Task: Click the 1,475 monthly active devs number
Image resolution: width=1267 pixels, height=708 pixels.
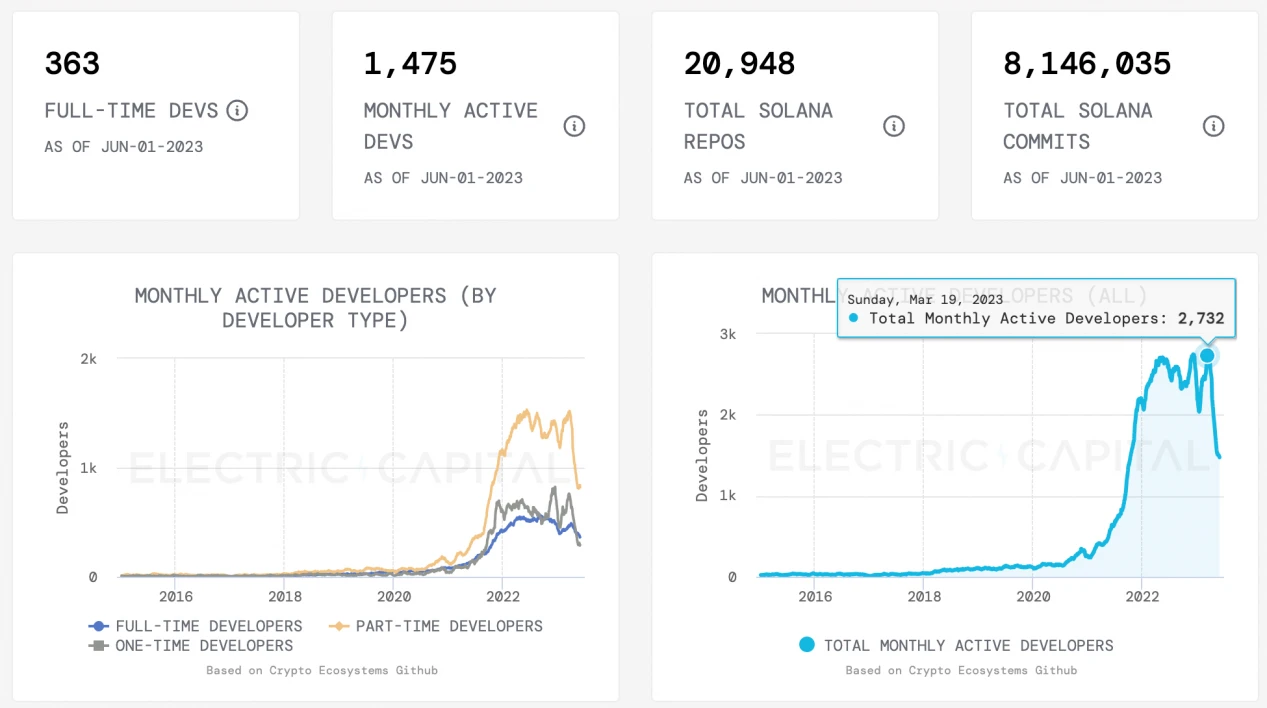Action: point(410,64)
